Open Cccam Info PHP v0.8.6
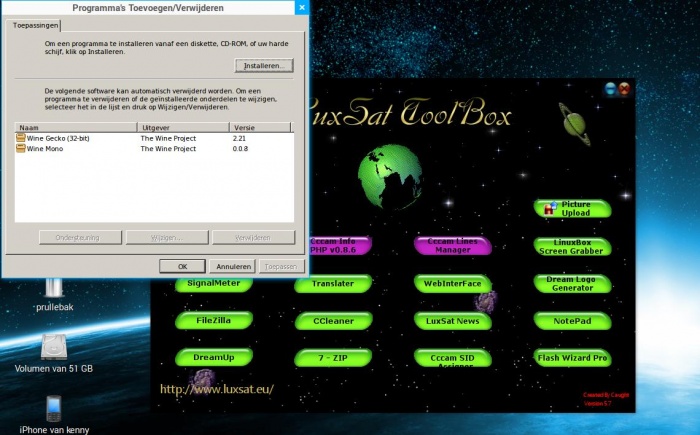Screen dimensions: 700x435 (x=340, y=246)
